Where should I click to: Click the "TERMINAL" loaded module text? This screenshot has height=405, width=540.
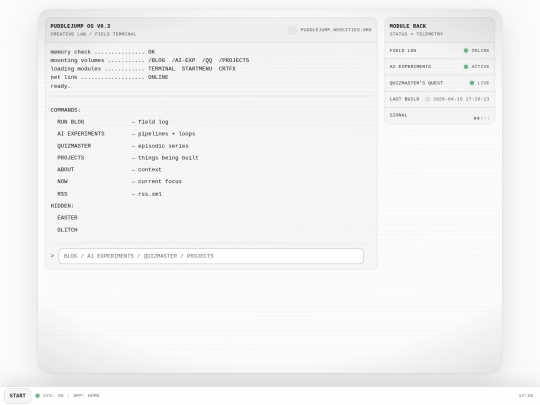[x=161, y=69]
